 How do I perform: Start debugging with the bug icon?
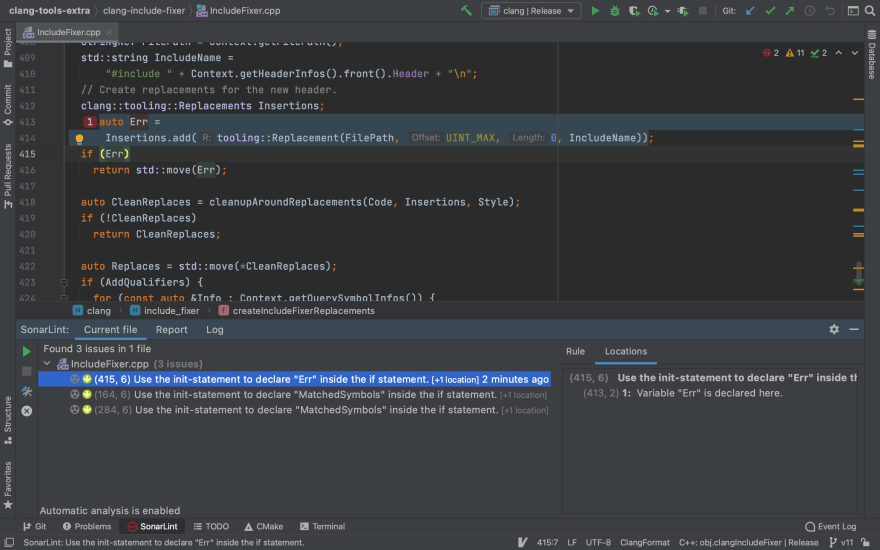615,11
